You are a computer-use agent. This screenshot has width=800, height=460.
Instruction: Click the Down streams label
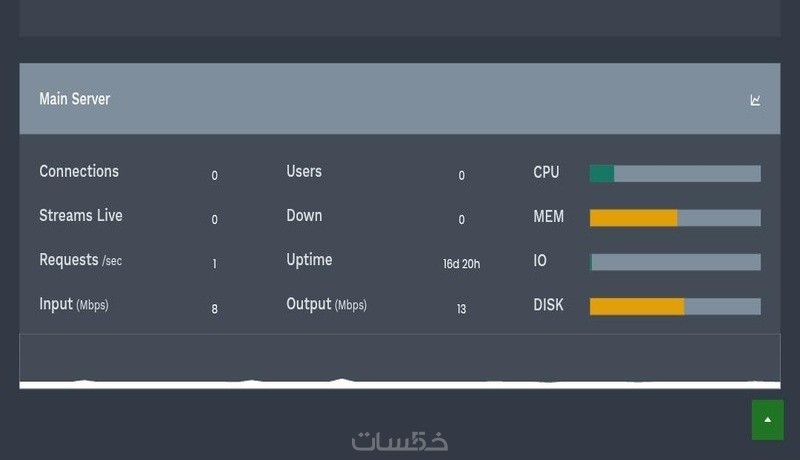pos(304,215)
